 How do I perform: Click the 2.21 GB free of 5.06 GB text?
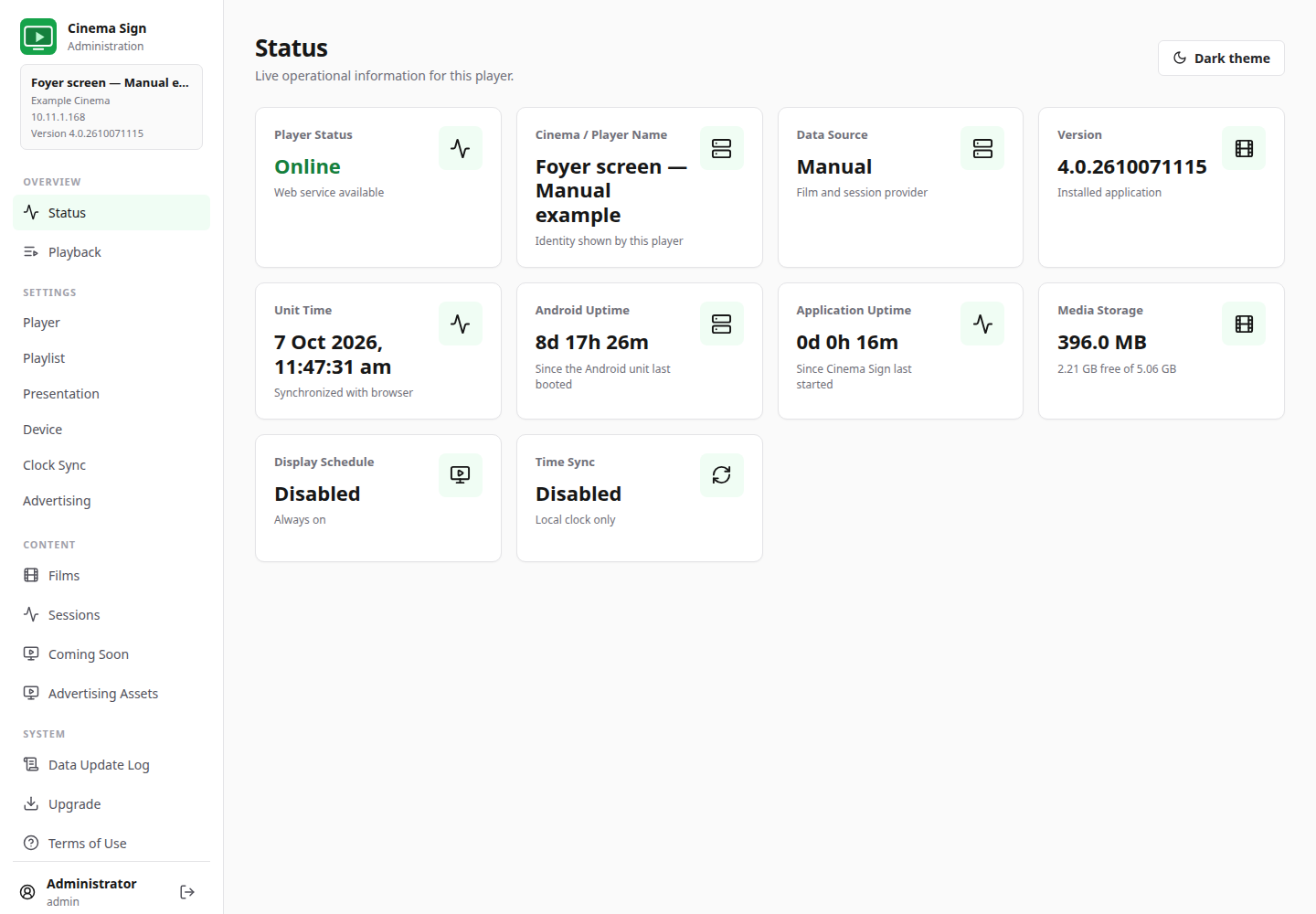[1117, 369]
